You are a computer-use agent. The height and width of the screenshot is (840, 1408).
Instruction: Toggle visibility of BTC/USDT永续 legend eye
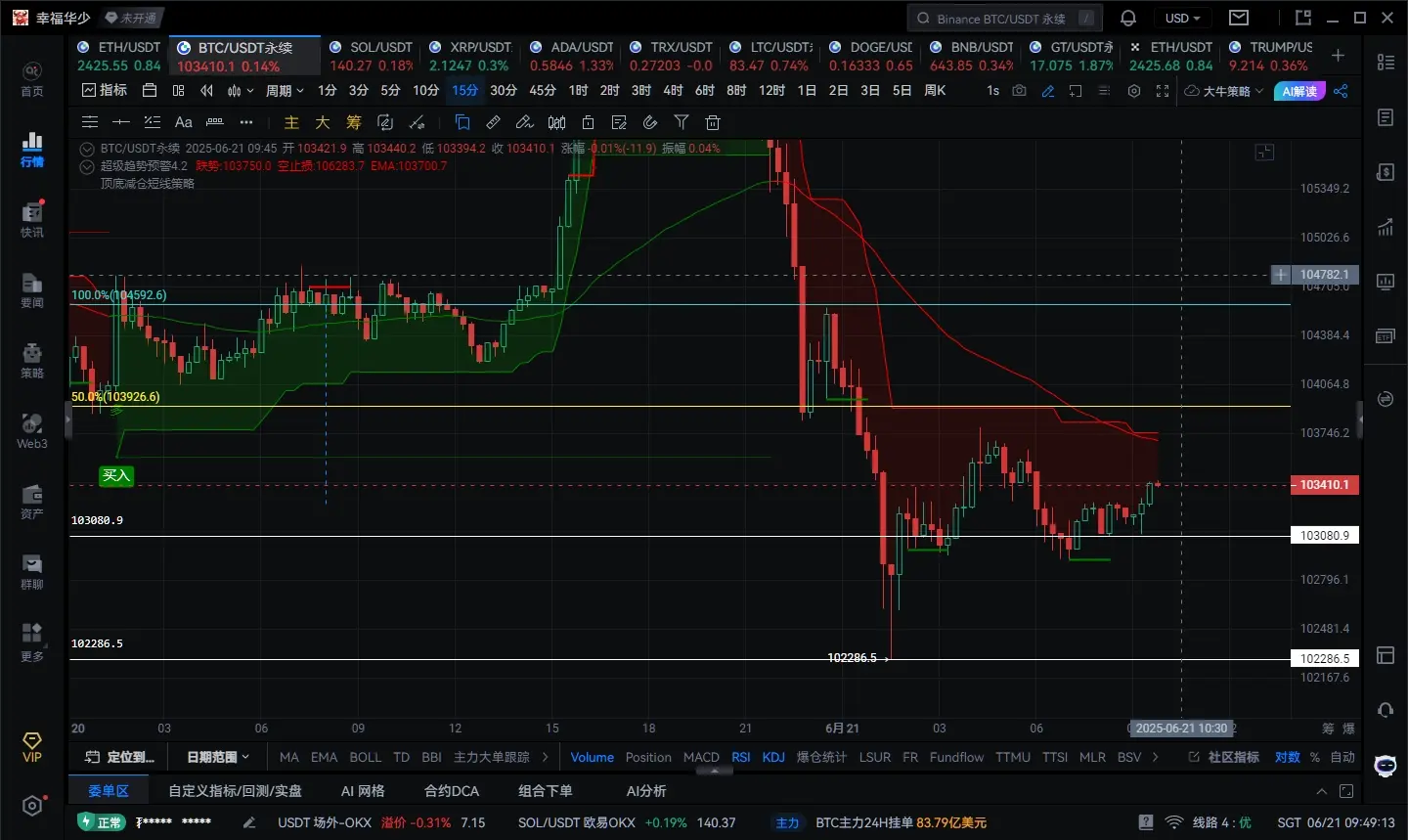(x=87, y=149)
